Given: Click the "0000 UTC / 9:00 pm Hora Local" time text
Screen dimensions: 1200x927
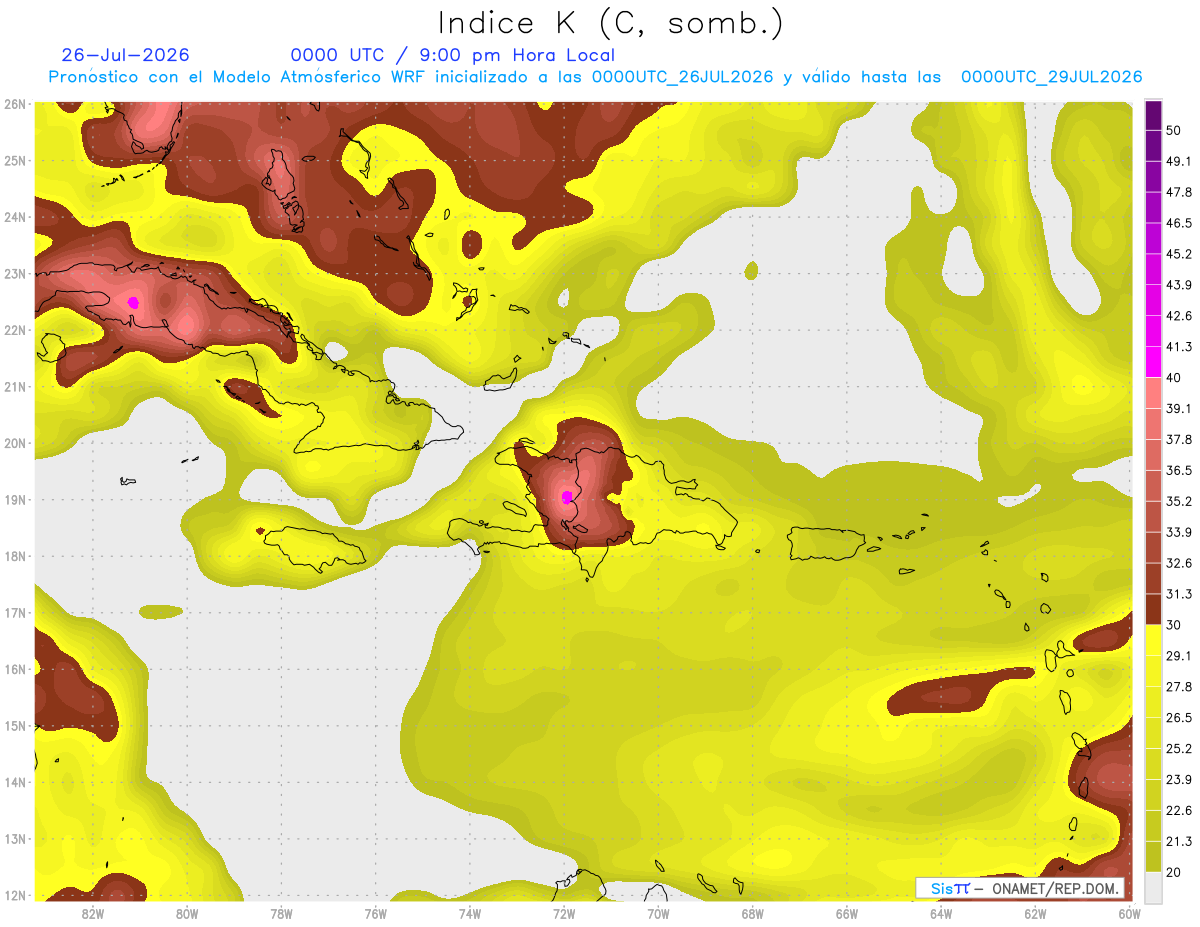Looking at the screenshot, I should pyautogui.click(x=452, y=55).
